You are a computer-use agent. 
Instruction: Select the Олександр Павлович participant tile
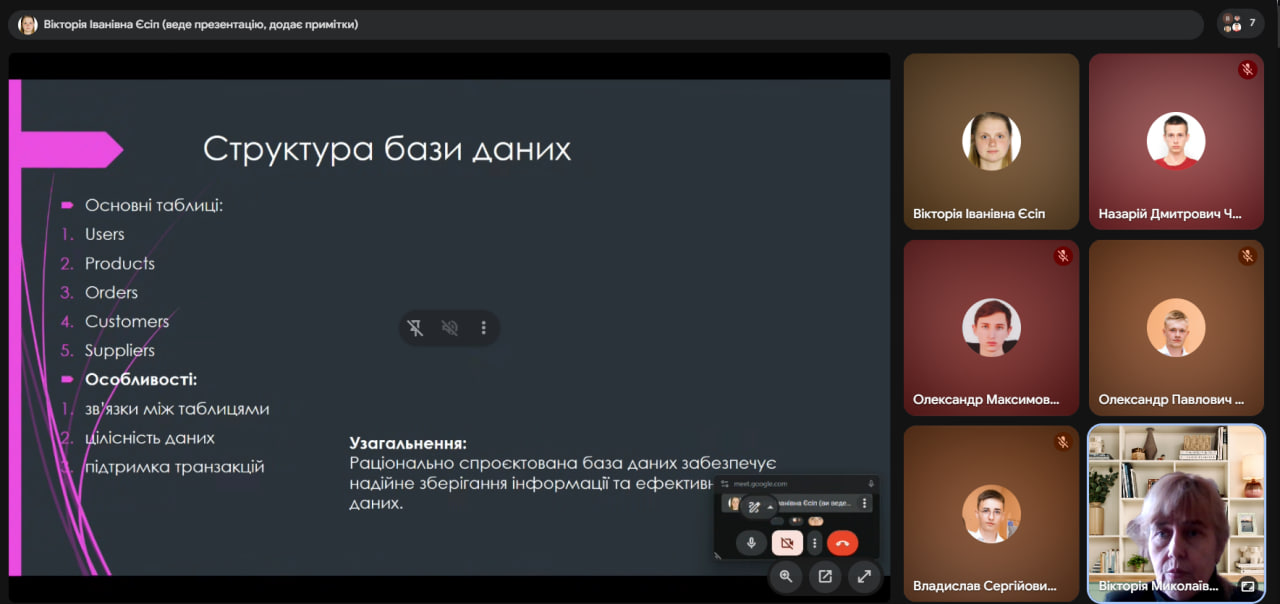(x=1177, y=327)
